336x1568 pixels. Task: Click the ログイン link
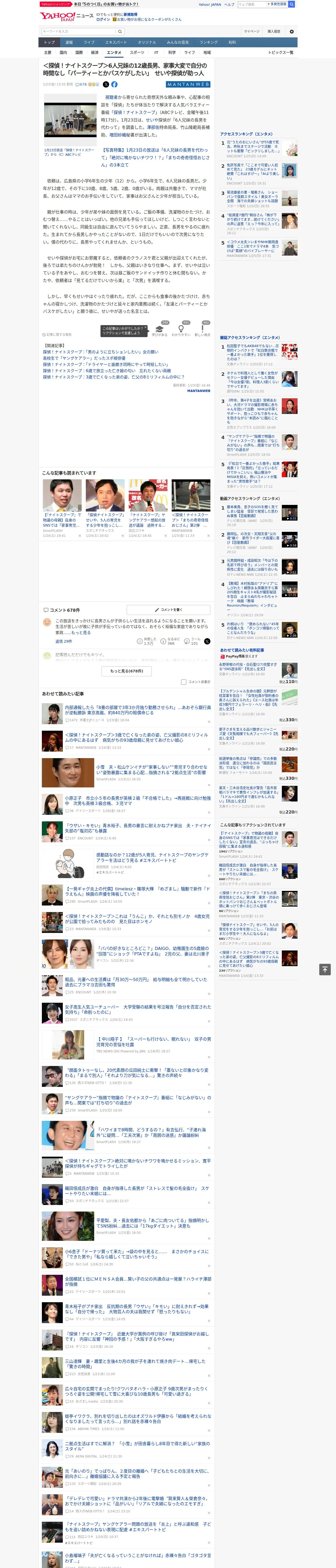coord(103,20)
